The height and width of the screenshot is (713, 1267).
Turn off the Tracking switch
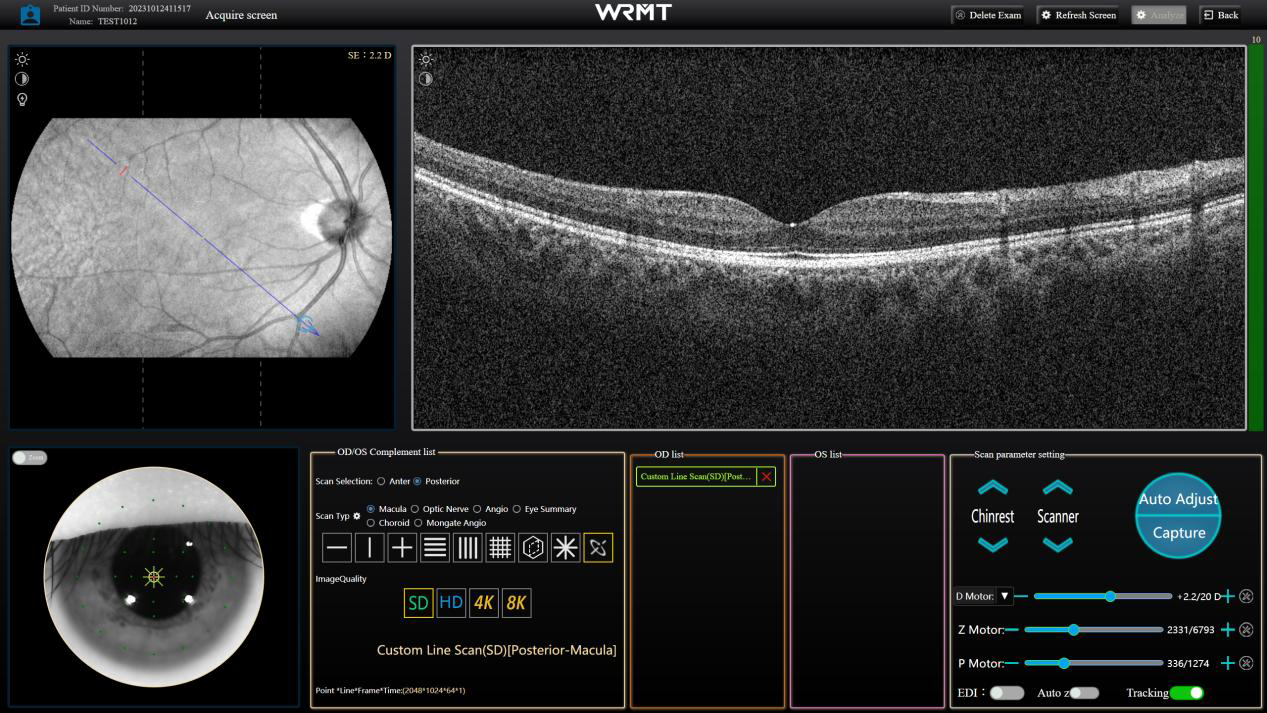click(1186, 693)
